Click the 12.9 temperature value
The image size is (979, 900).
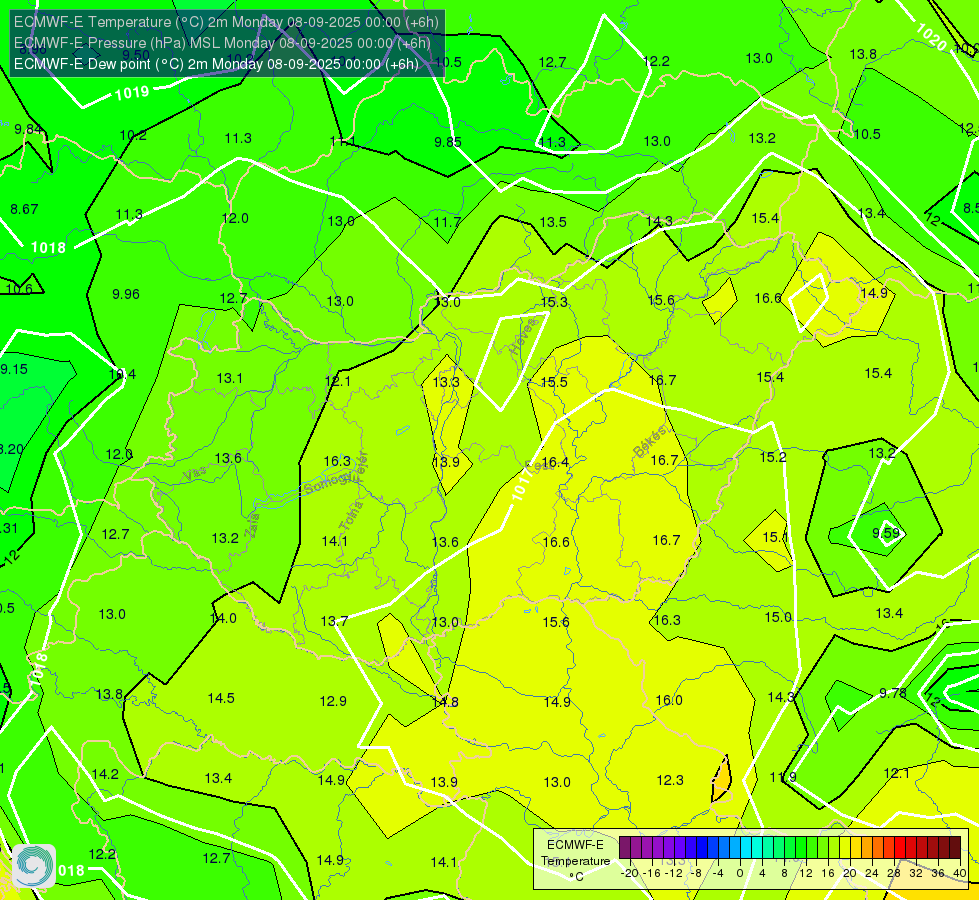pyautogui.click(x=333, y=701)
